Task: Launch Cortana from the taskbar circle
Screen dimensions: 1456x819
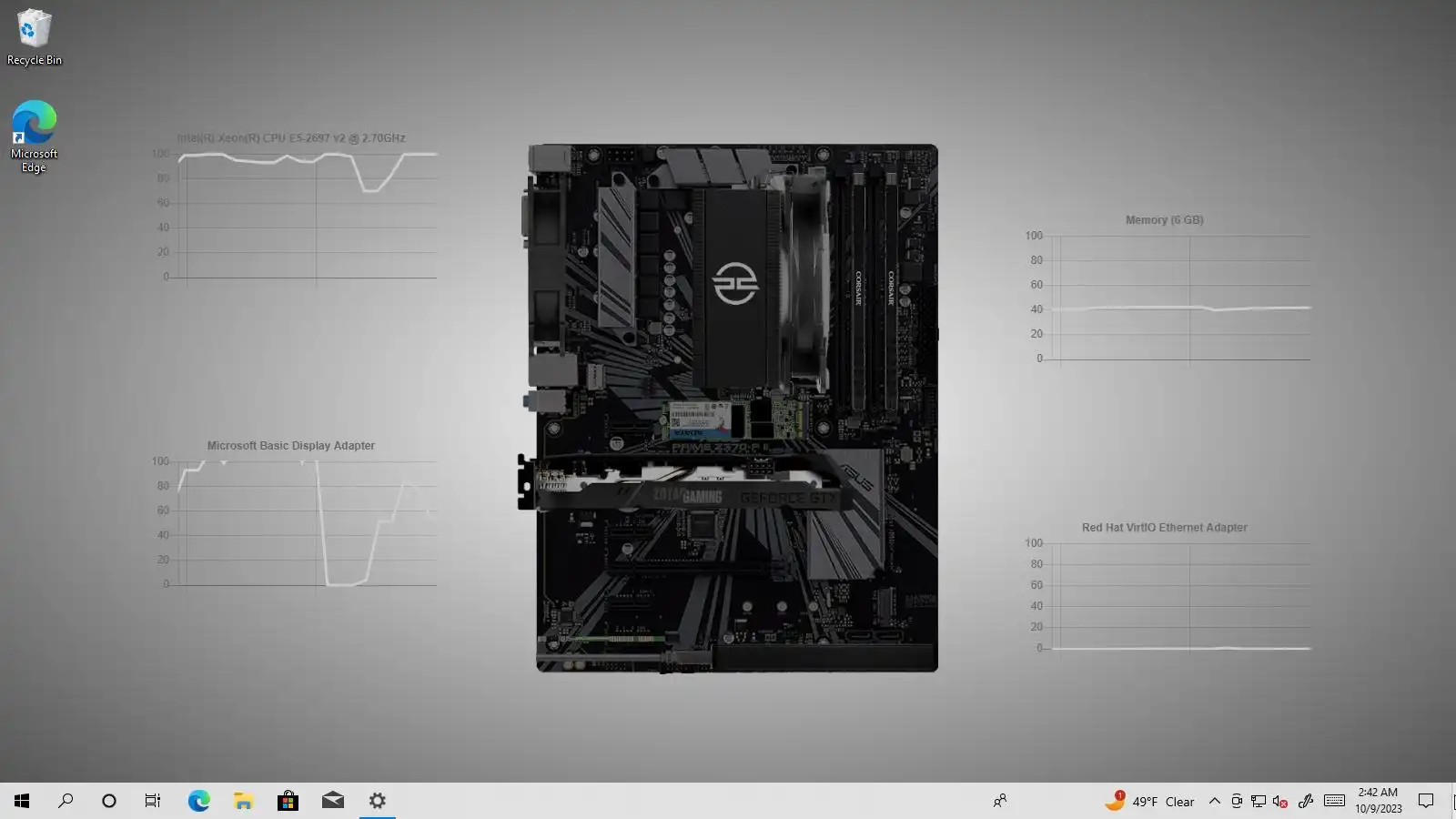Action: point(109,801)
